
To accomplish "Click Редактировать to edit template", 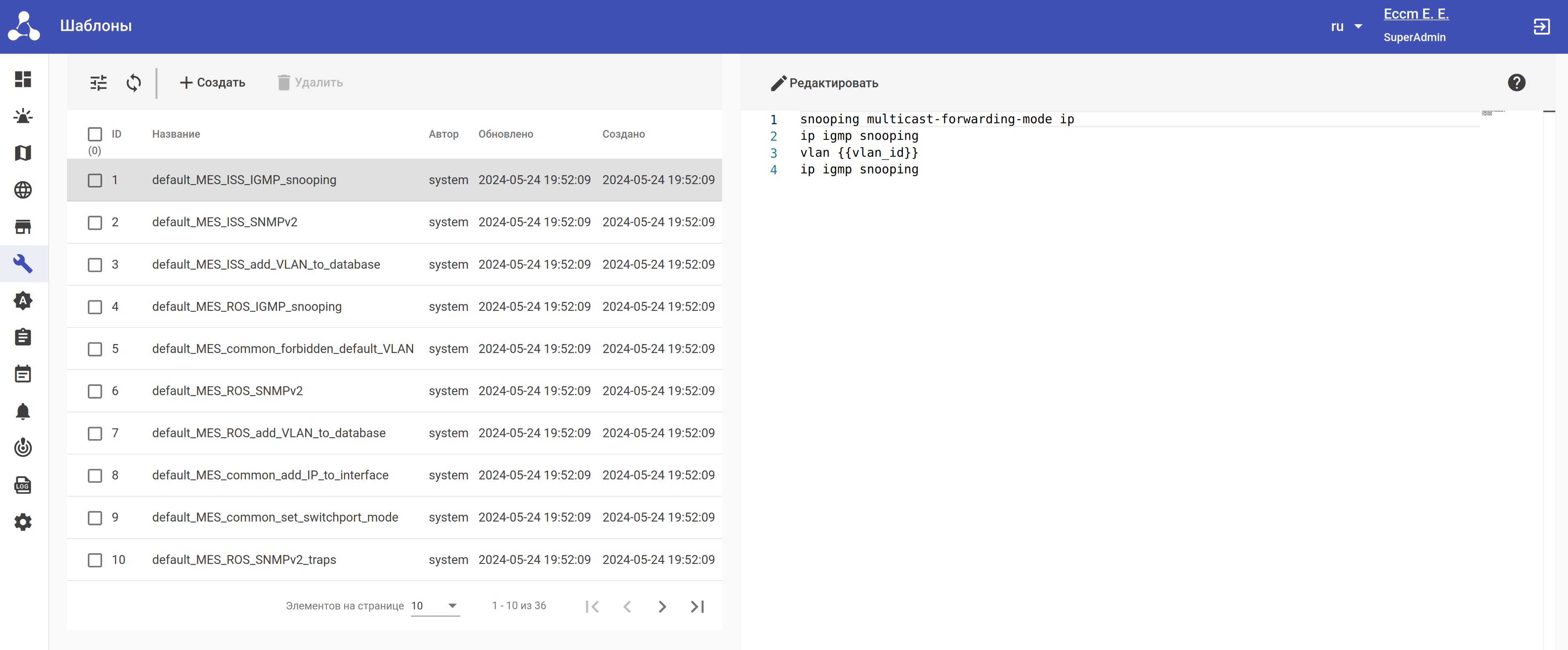I will (825, 83).
